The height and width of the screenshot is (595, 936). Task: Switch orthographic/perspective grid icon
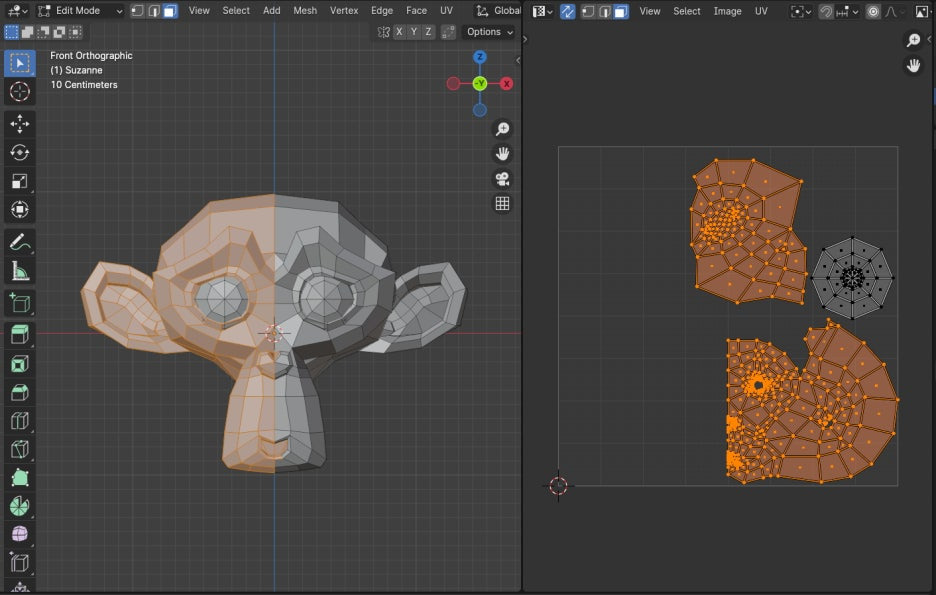(503, 204)
